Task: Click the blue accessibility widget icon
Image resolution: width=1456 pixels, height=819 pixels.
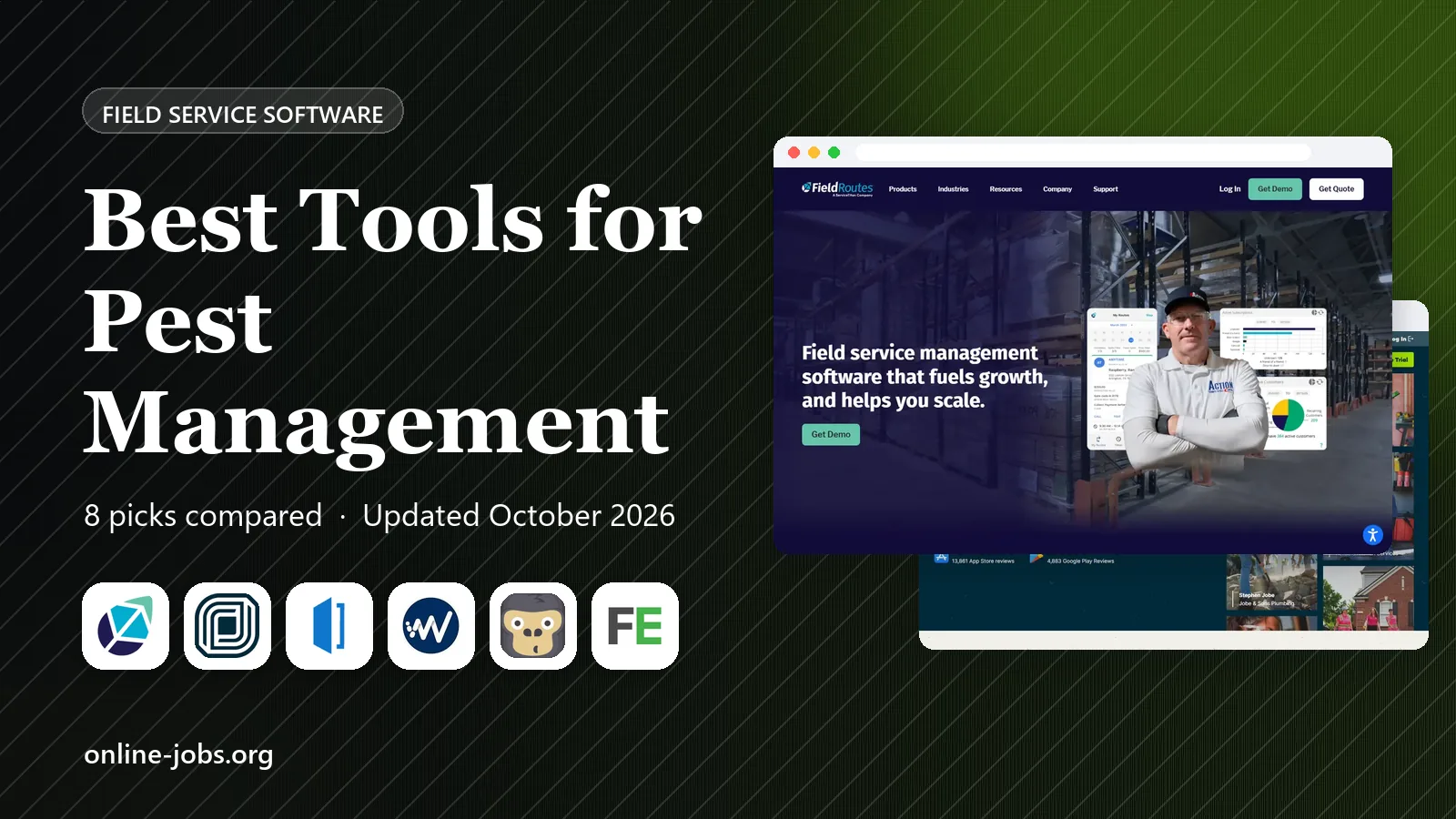Action: point(1373,535)
